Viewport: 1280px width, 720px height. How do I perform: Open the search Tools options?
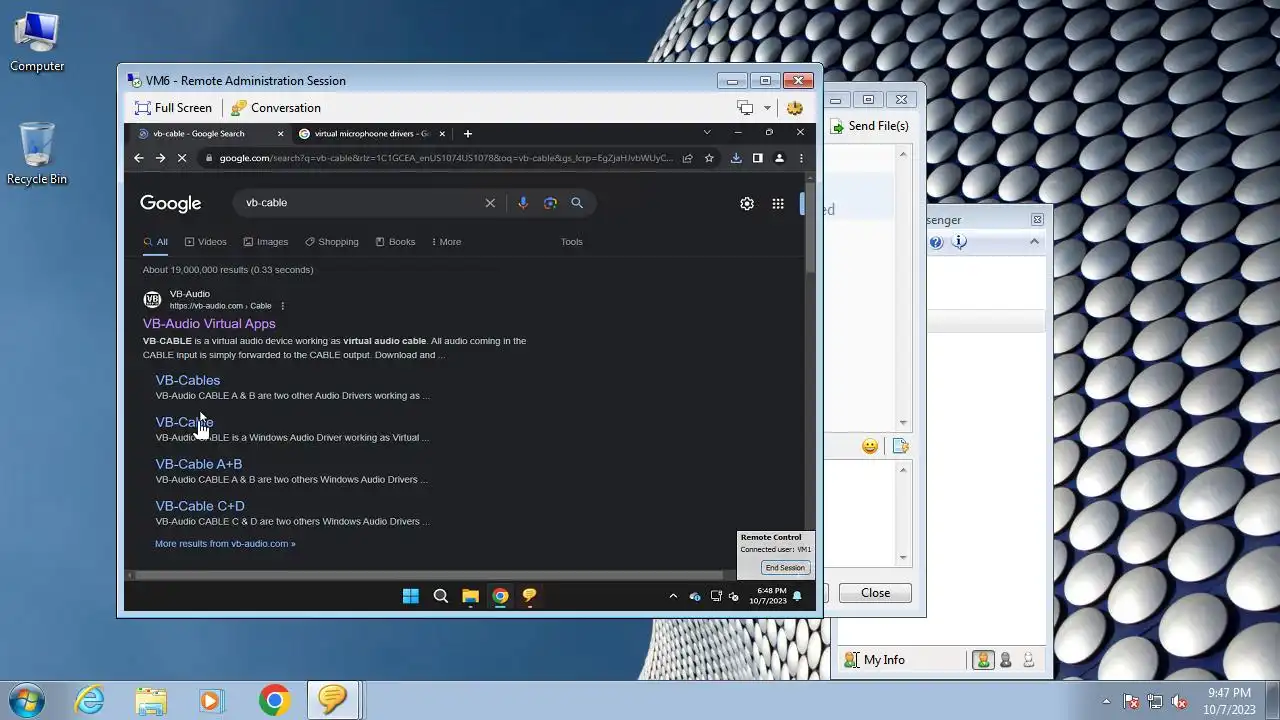[x=572, y=242]
